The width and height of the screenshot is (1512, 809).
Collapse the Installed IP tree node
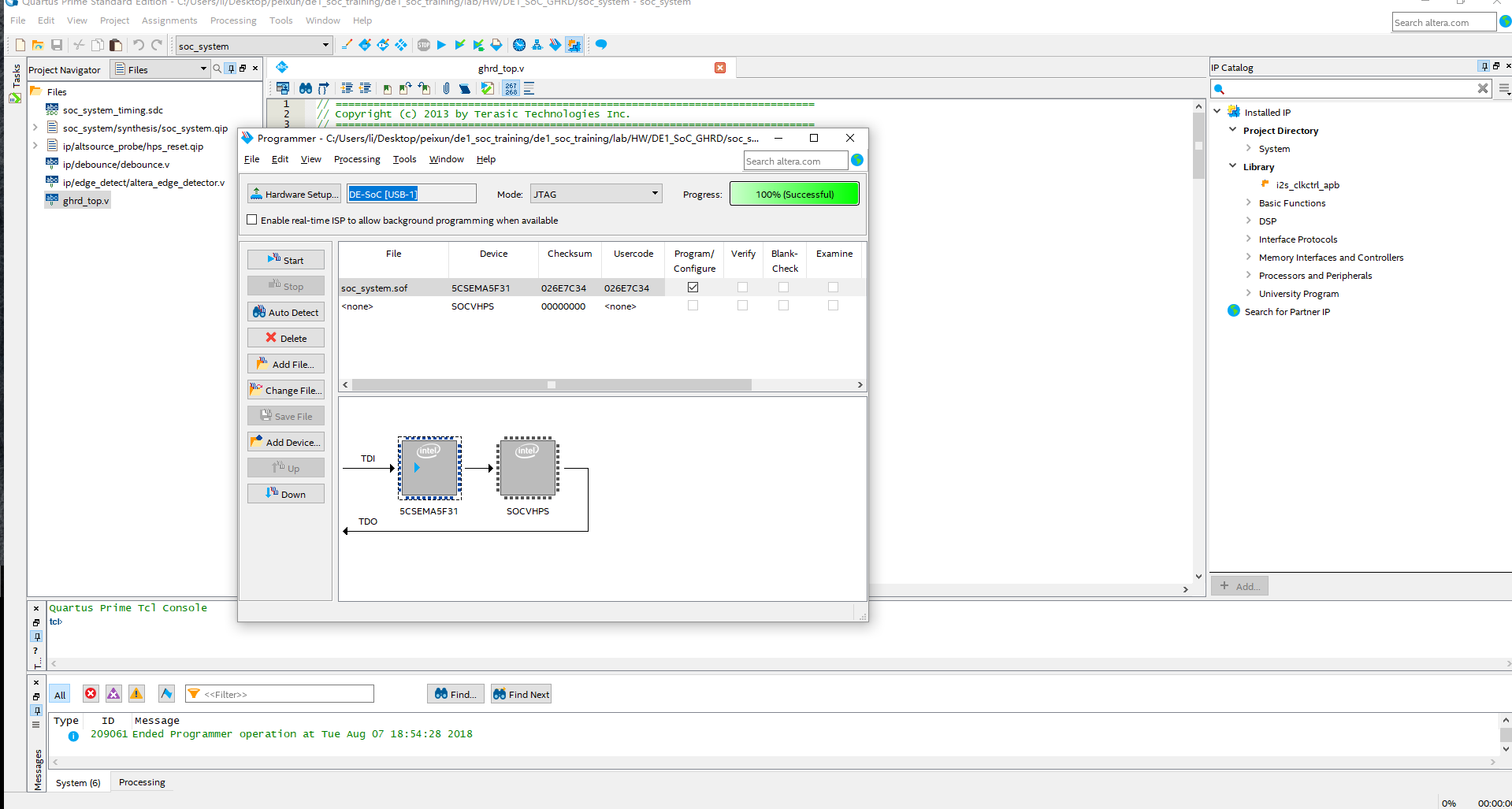coord(1217,112)
